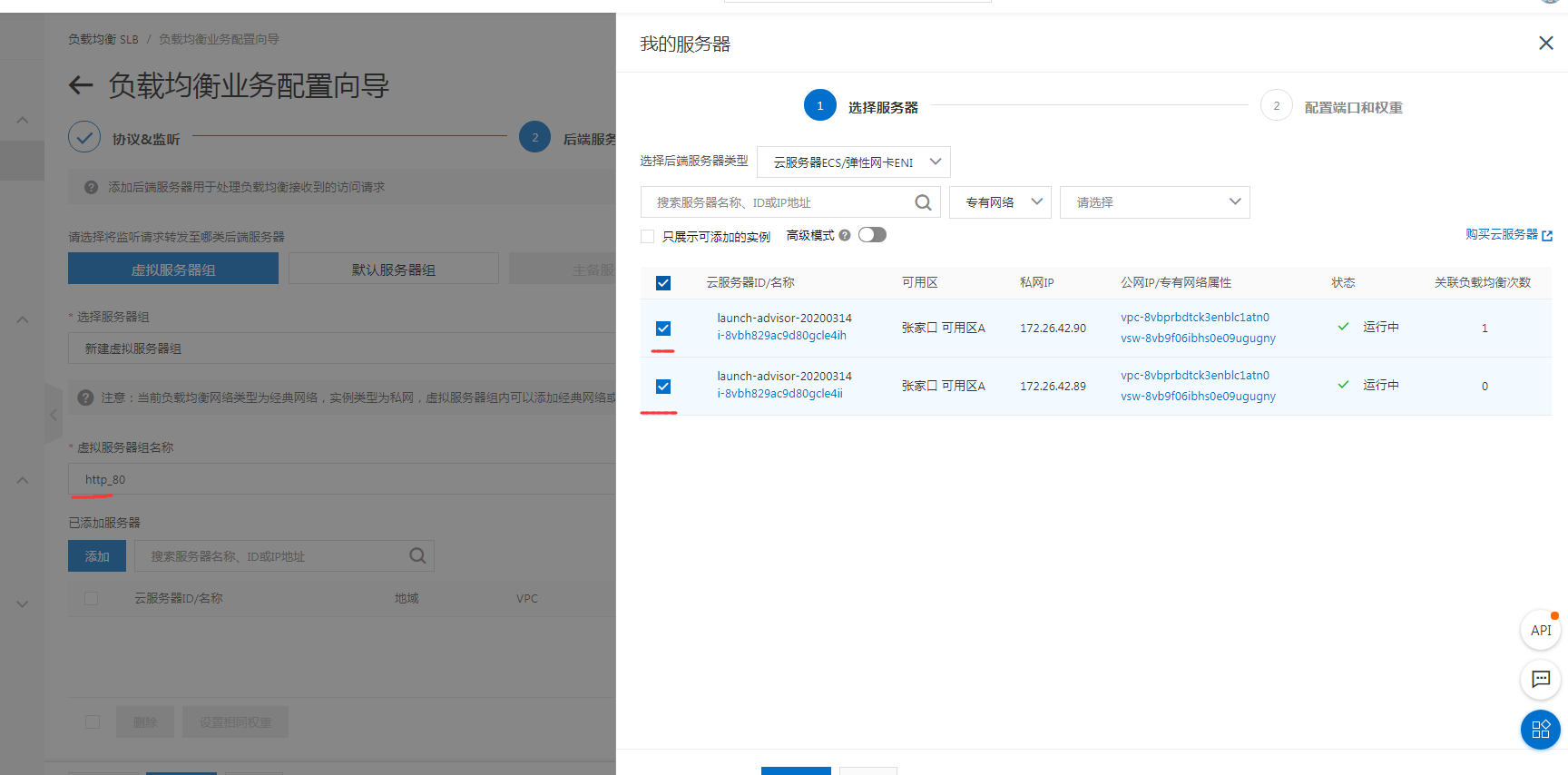1568x775 pixels.
Task: Click the blue grid shortcut floating button
Action: (1541, 730)
